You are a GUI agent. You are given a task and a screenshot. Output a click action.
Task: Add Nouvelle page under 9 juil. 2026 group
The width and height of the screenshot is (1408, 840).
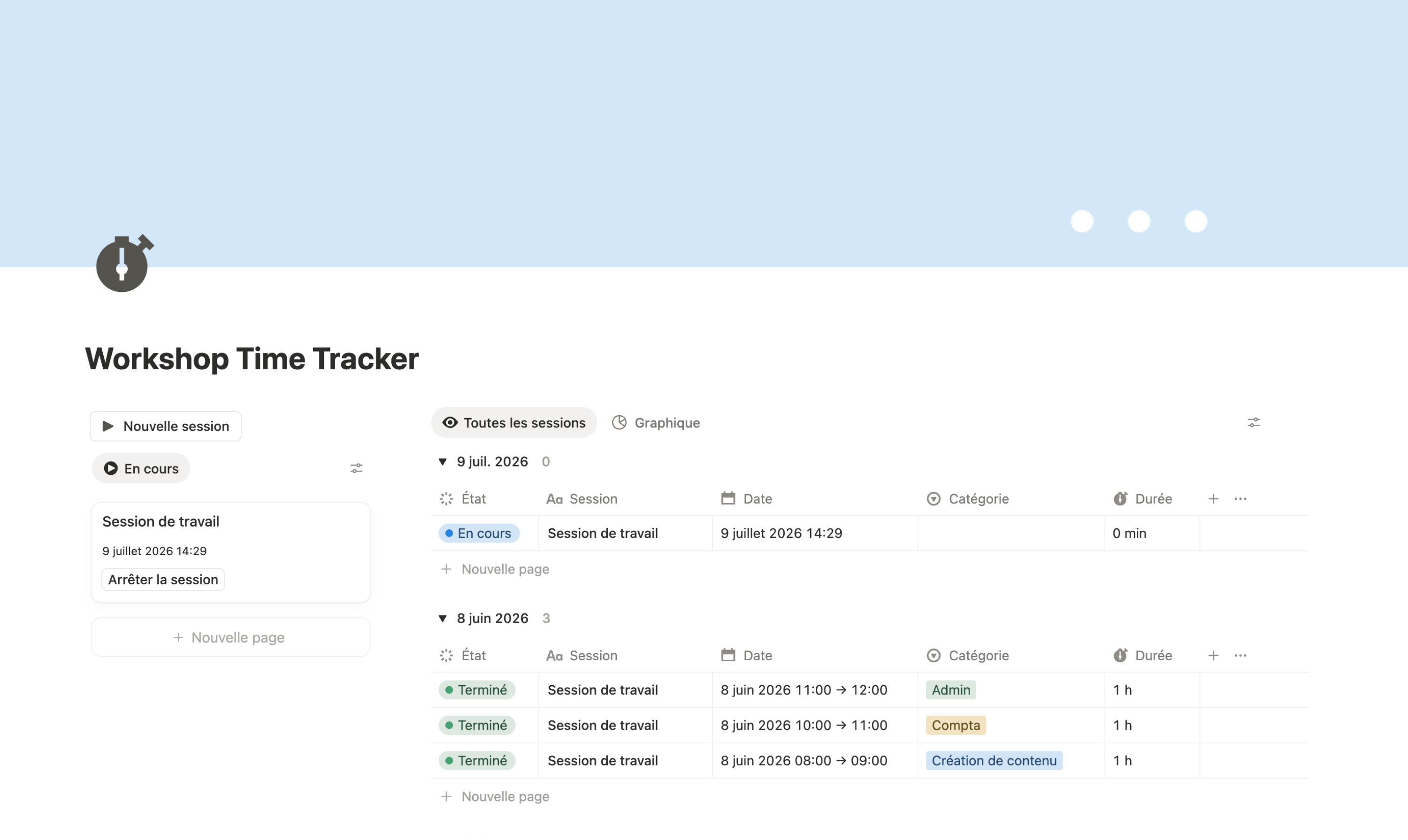[x=495, y=569]
